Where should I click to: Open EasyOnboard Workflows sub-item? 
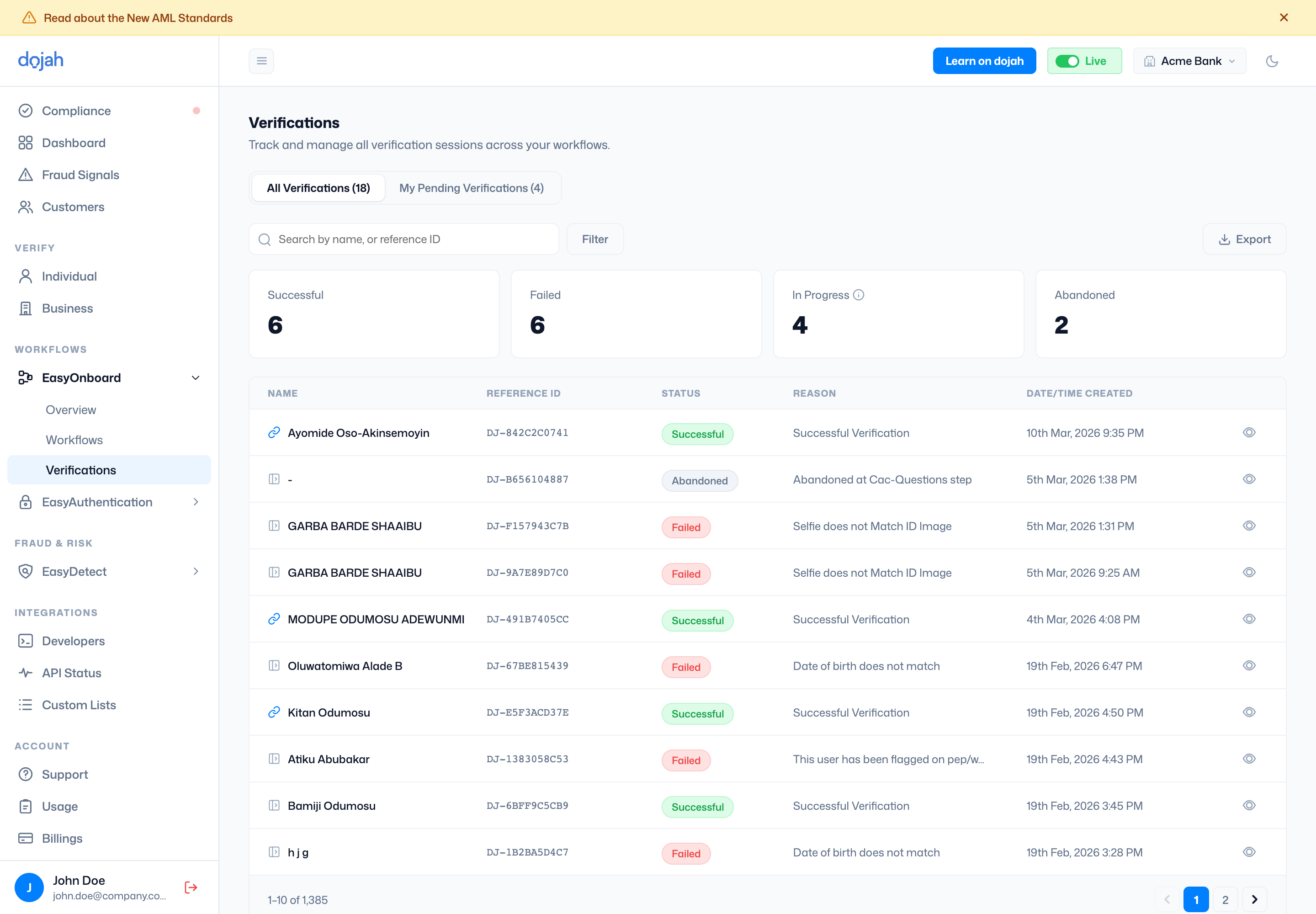point(74,440)
